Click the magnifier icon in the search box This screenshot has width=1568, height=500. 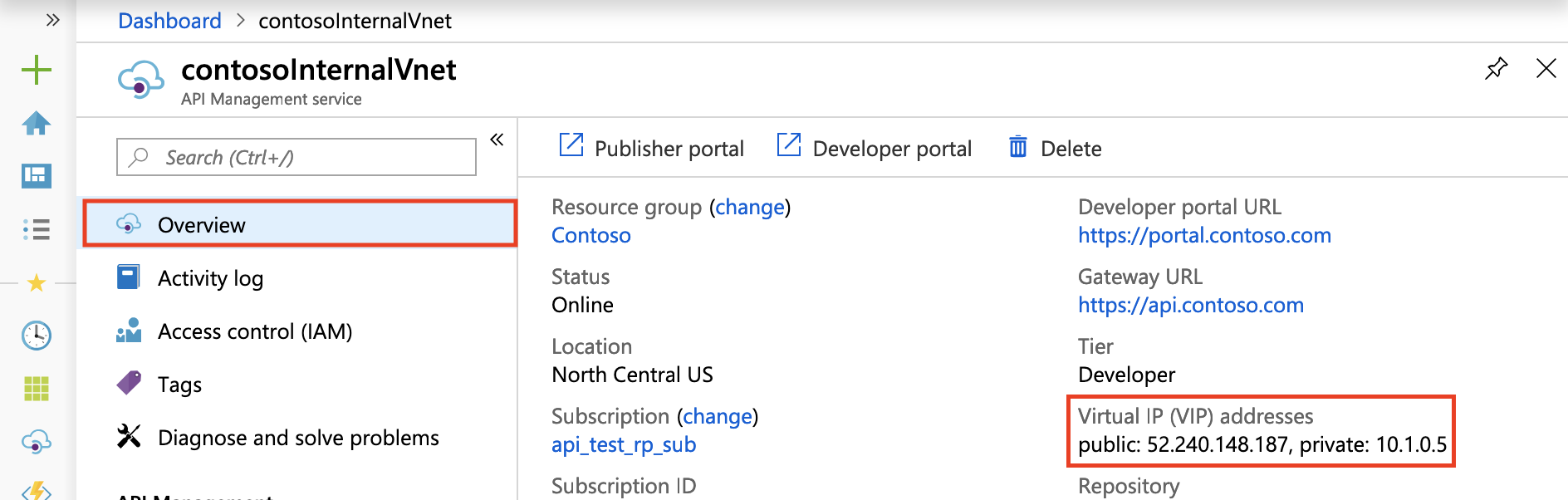pyautogui.click(x=139, y=157)
